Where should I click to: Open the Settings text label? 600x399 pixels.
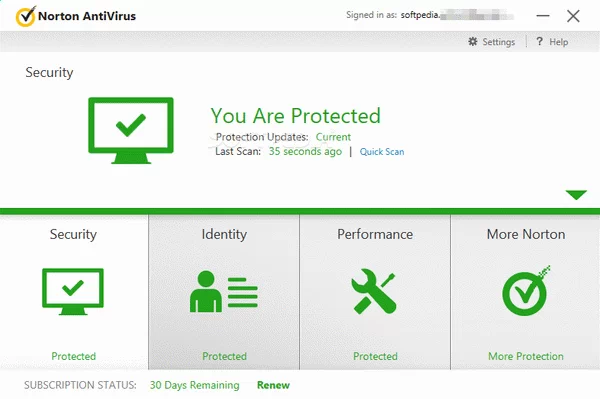[x=499, y=42]
